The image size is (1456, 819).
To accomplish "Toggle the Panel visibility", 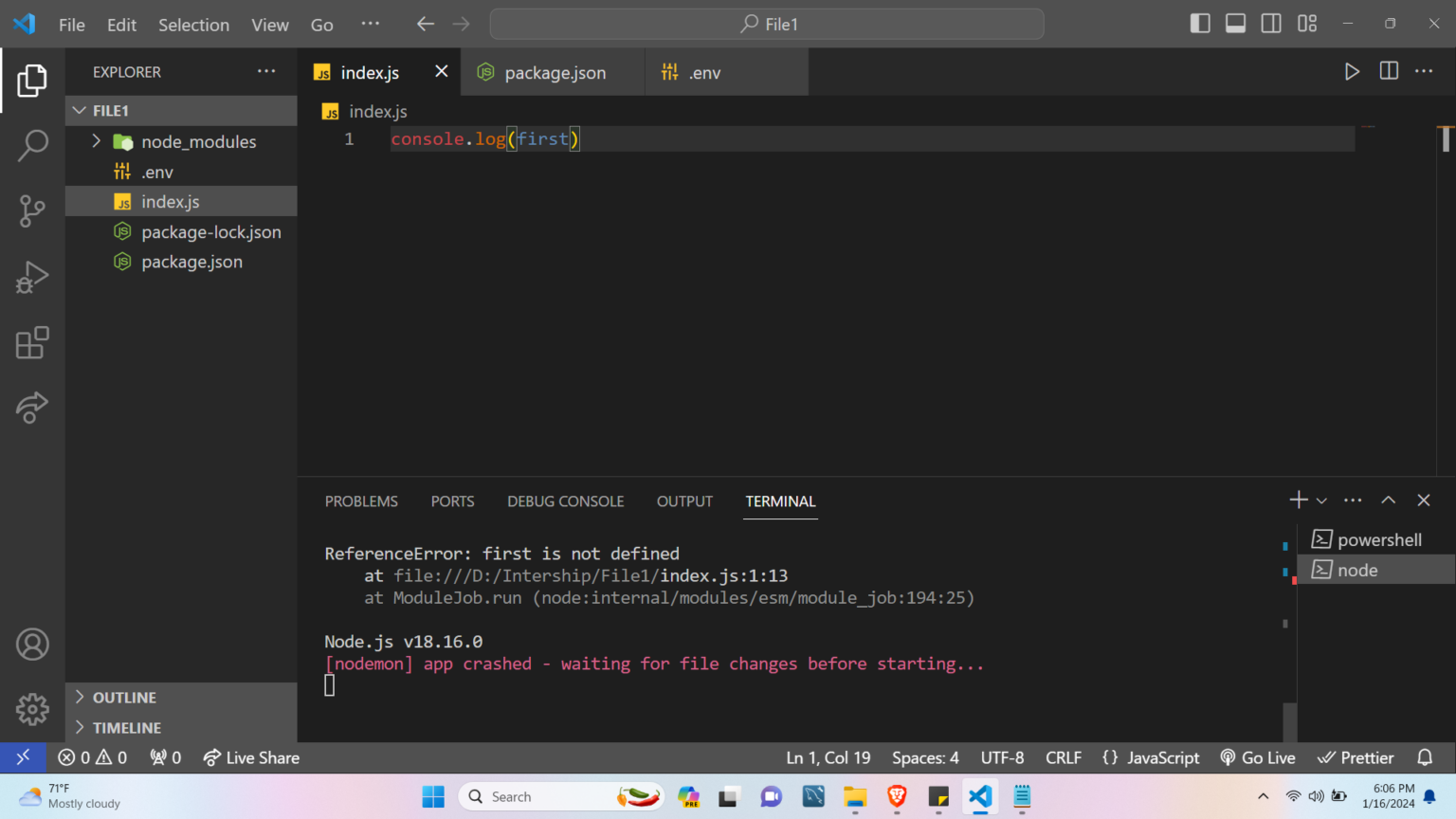I will 1235,24.
